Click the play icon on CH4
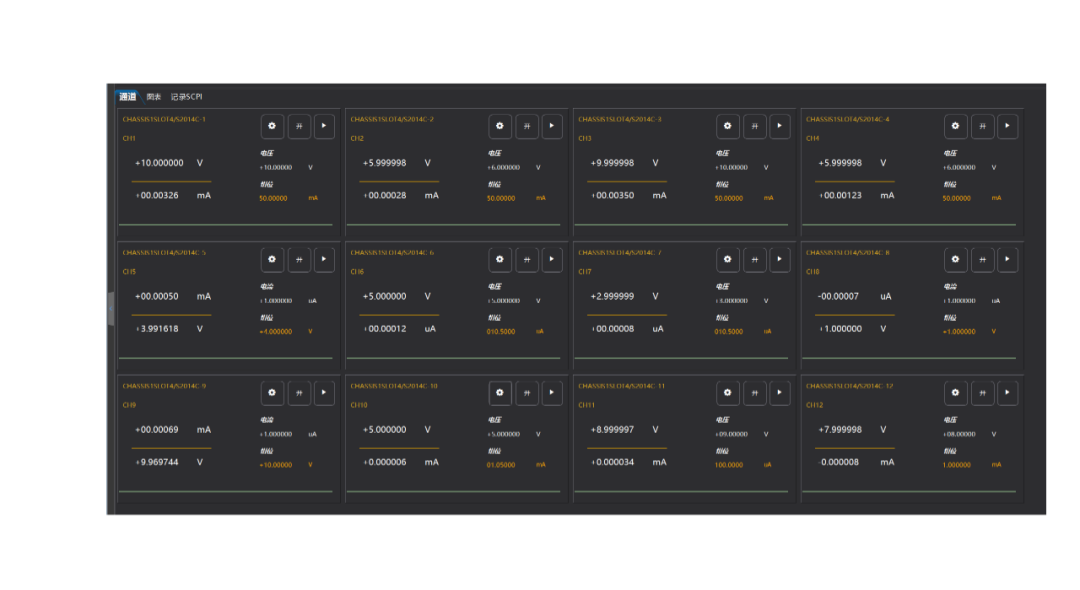This screenshot has width=1080, height=590. (x=1007, y=126)
